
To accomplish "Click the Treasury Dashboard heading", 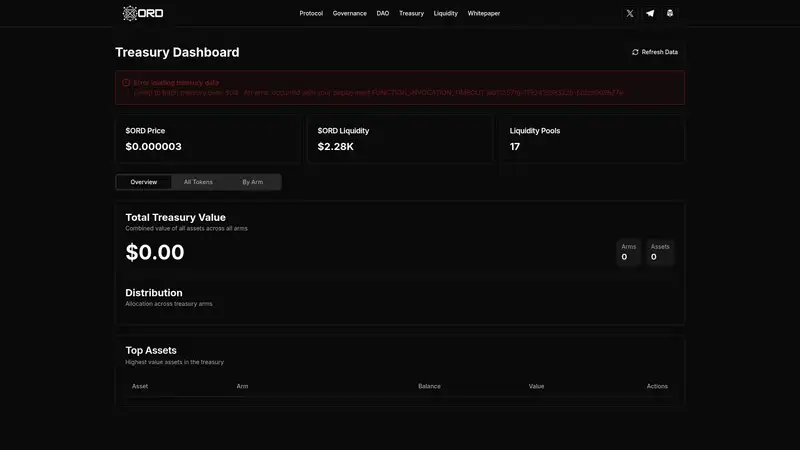I will pos(177,52).
